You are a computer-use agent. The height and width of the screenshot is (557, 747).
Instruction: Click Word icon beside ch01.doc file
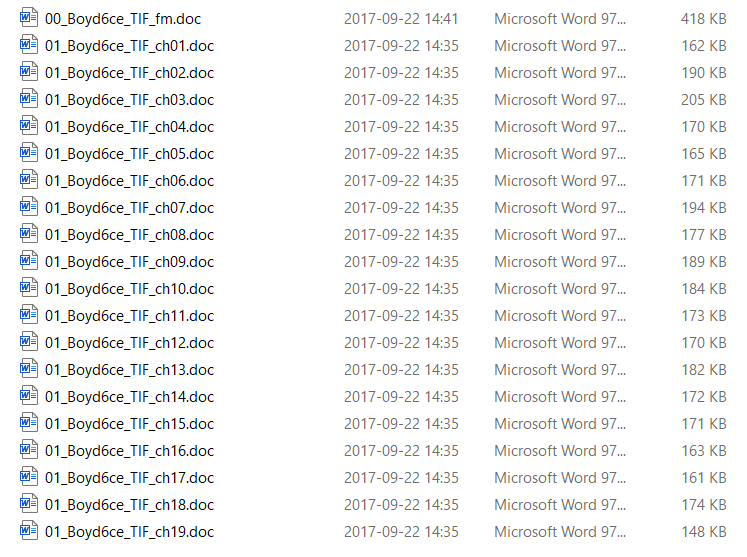pyautogui.click(x=29, y=45)
